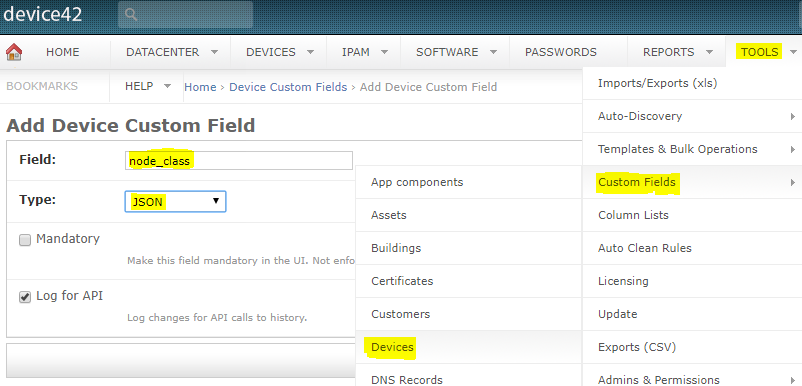This screenshot has width=802, height=386.
Task: Choose Customers in custom fields submenu
Action: (x=469, y=314)
